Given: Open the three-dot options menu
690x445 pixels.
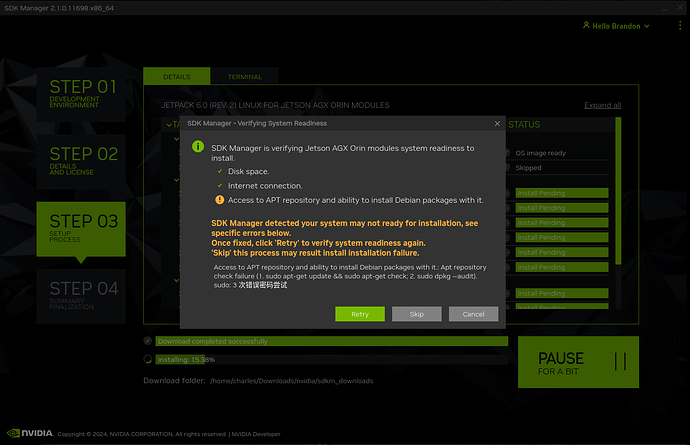Looking at the screenshot, I should [680, 26].
